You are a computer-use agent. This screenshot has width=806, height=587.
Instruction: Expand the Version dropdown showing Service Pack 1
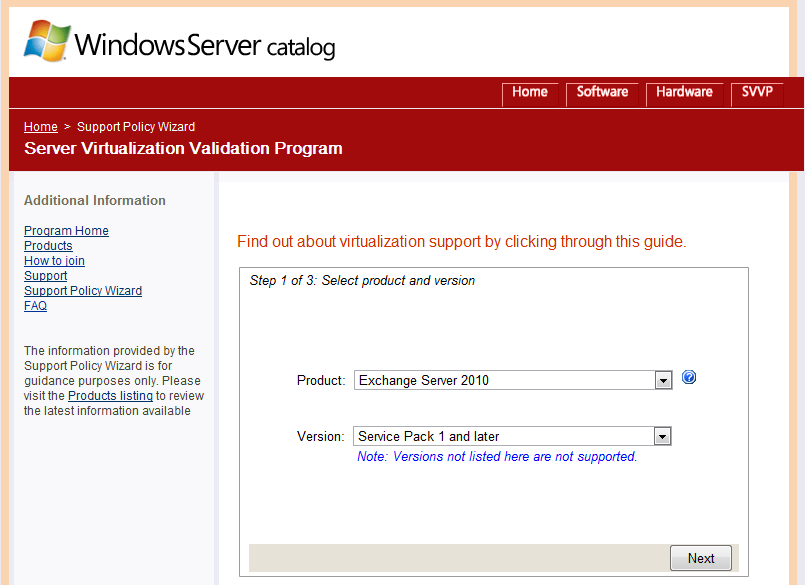click(x=513, y=436)
